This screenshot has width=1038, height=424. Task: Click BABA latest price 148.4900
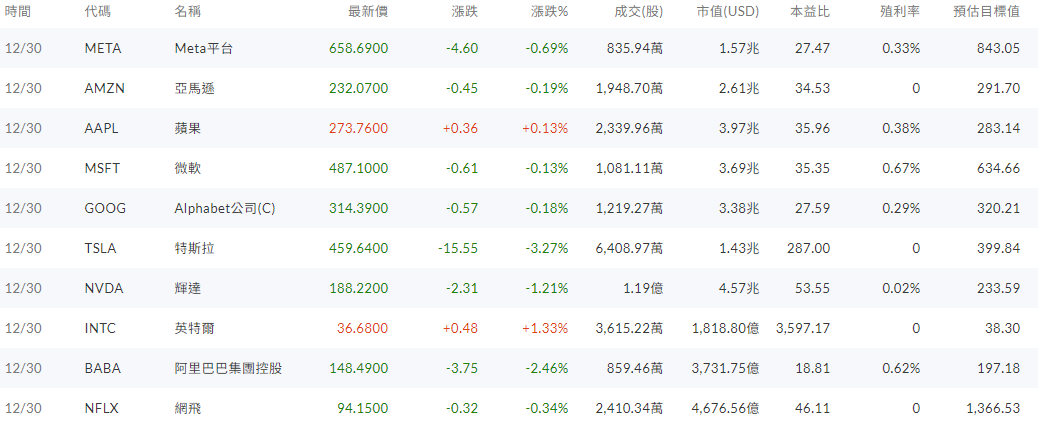[x=359, y=368]
